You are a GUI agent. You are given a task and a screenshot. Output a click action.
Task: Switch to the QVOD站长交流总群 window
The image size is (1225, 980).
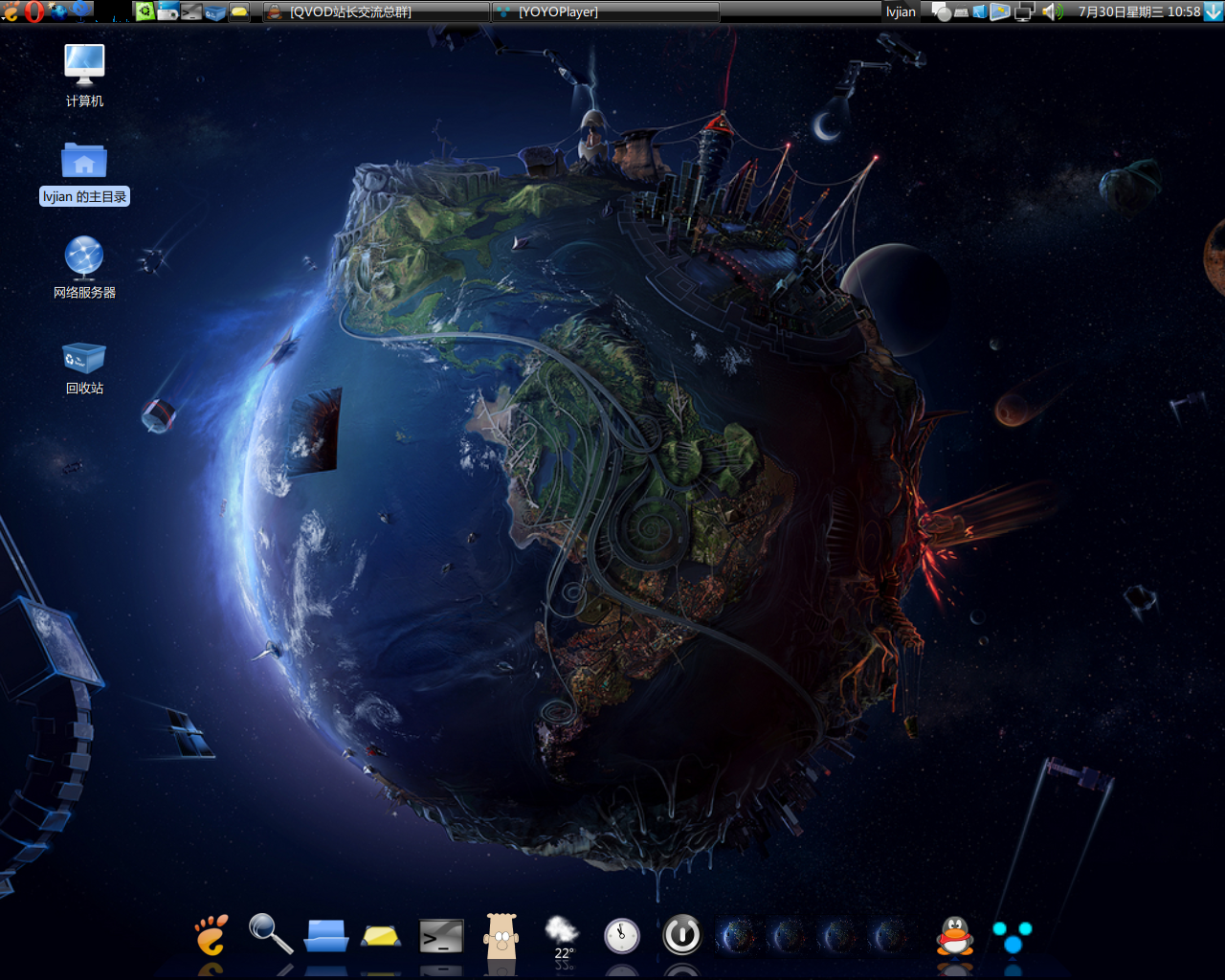tap(376, 11)
